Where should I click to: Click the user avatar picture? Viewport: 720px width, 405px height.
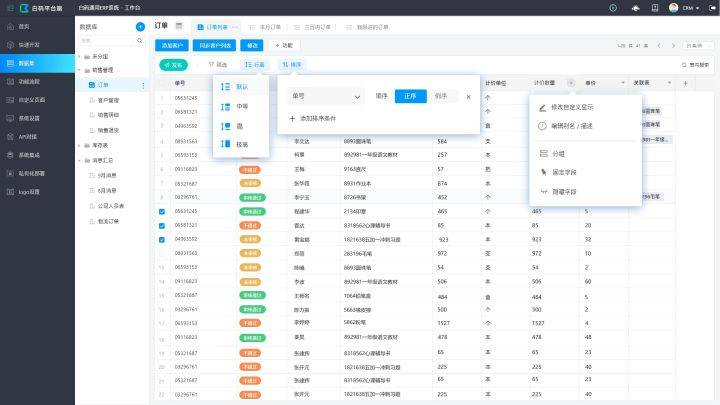[674, 7]
